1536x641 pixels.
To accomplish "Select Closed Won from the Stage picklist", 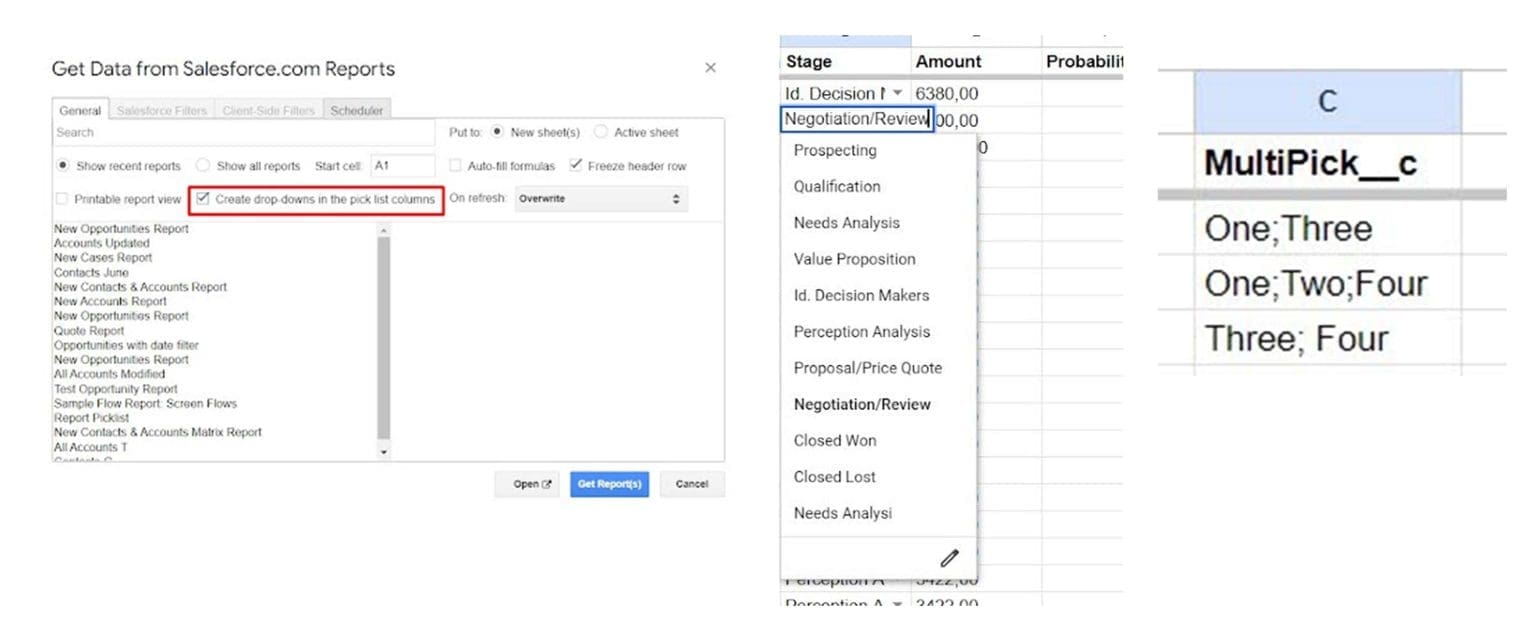I will pyautogui.click(x=834, y=440).
